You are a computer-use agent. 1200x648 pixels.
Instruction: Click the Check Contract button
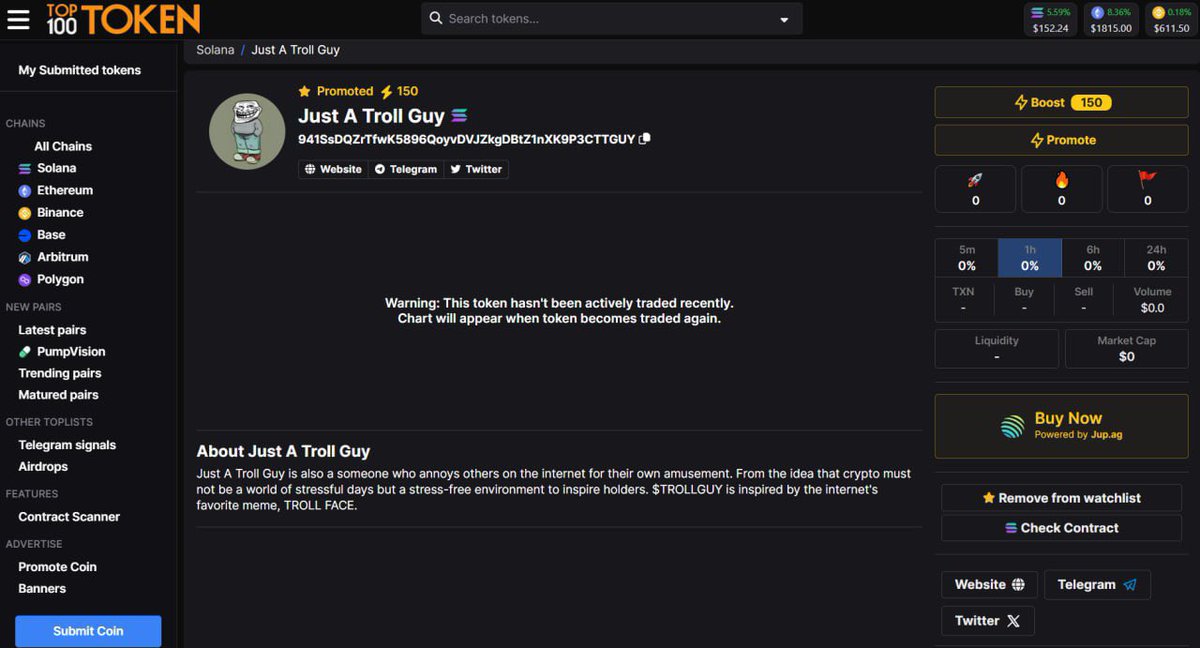point(1062,528)
